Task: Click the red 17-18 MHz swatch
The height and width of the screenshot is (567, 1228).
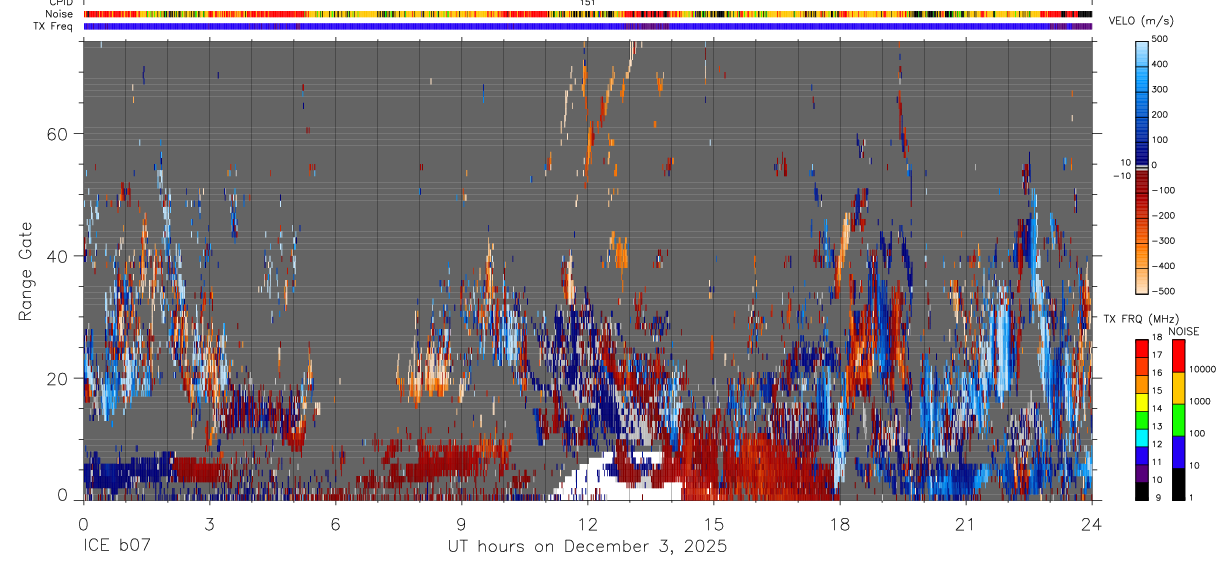Action: tap(1142, 348)
